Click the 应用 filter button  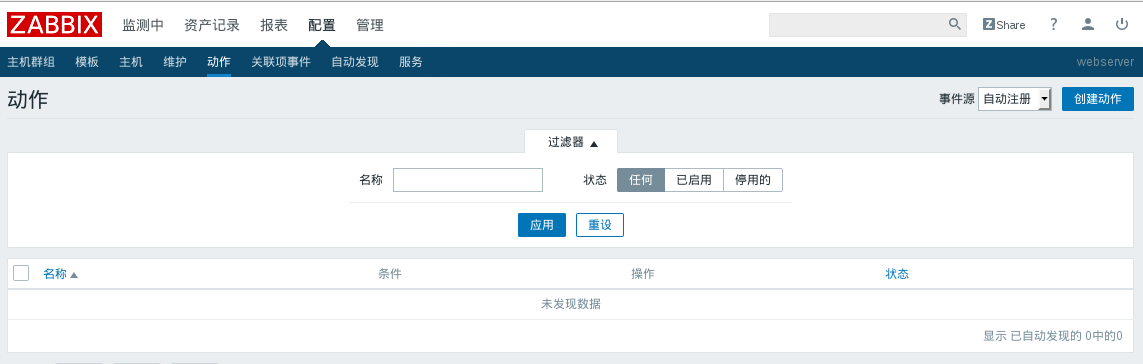[542, 225]
